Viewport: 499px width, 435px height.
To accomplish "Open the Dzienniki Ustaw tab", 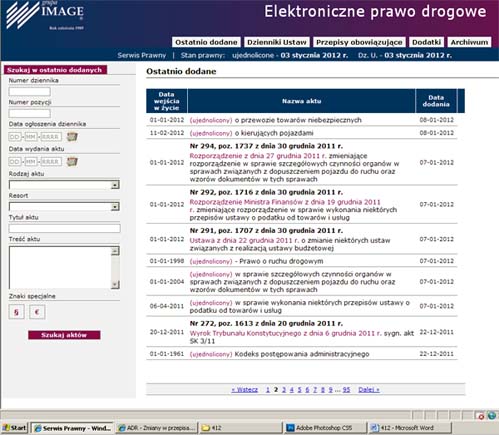I will [x=277, y=42].
